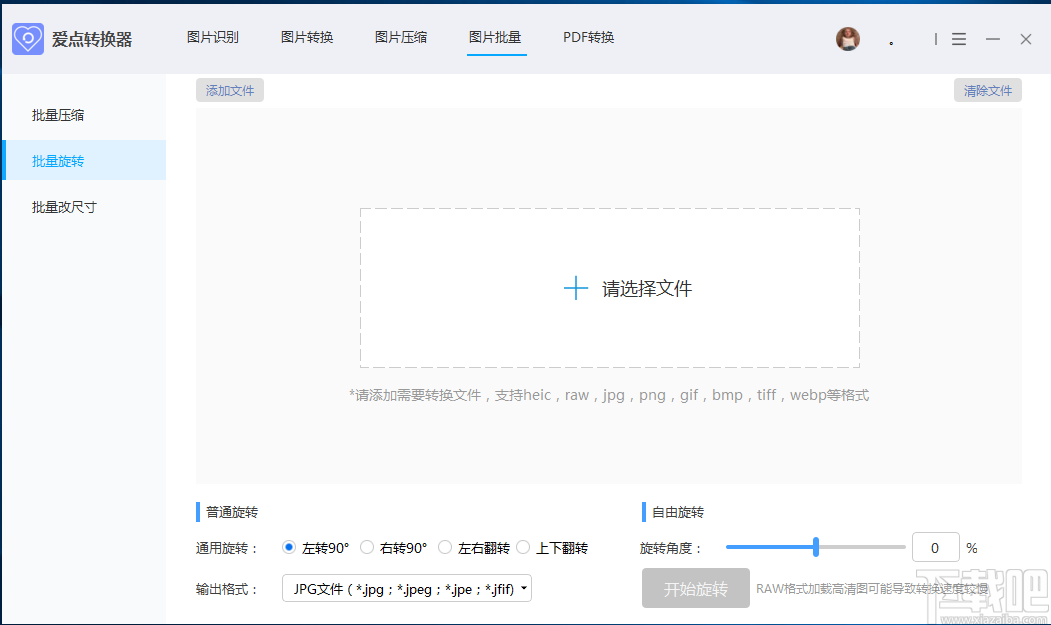Click the user avatar icon in title bar
The width and height of the screenshot is (1051, 625).
[847, 39]
